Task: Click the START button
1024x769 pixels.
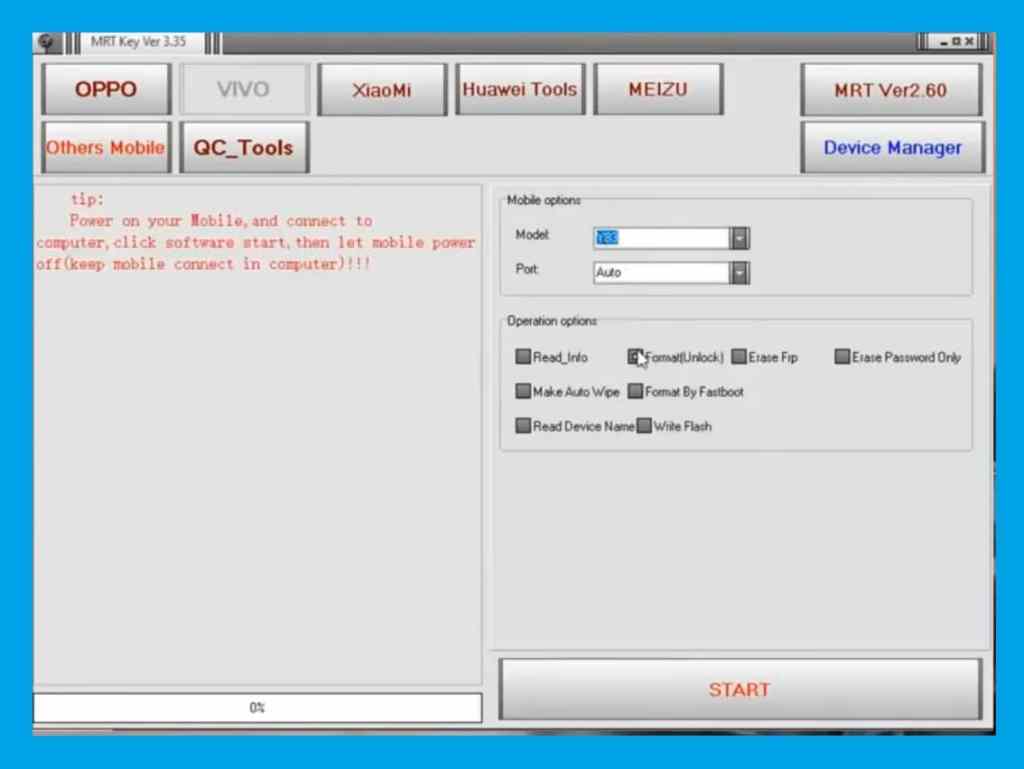Action: click(740, 689)
